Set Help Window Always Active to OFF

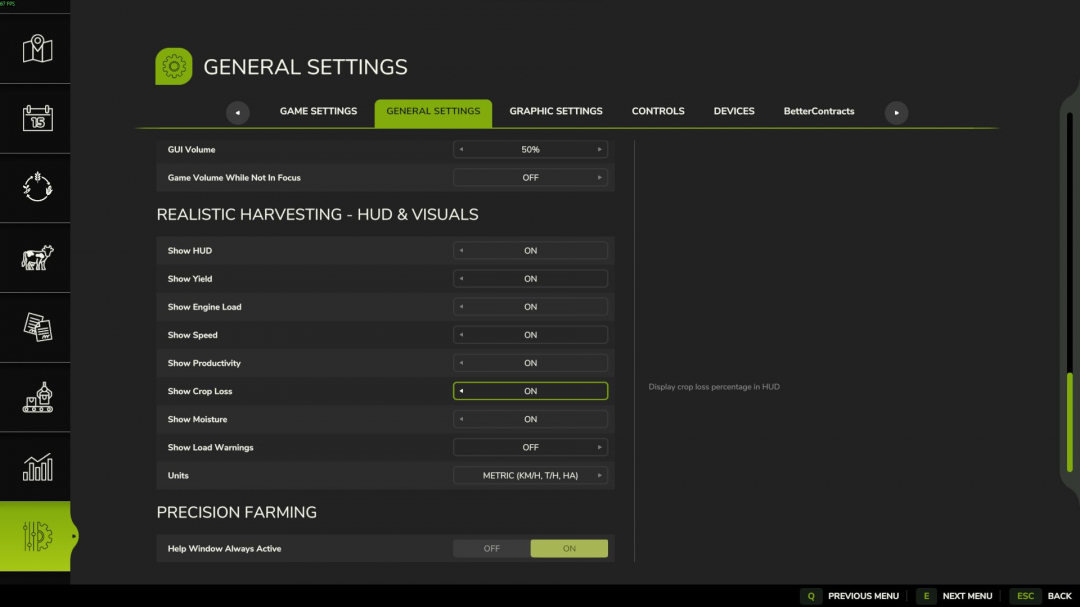[491, 548]
